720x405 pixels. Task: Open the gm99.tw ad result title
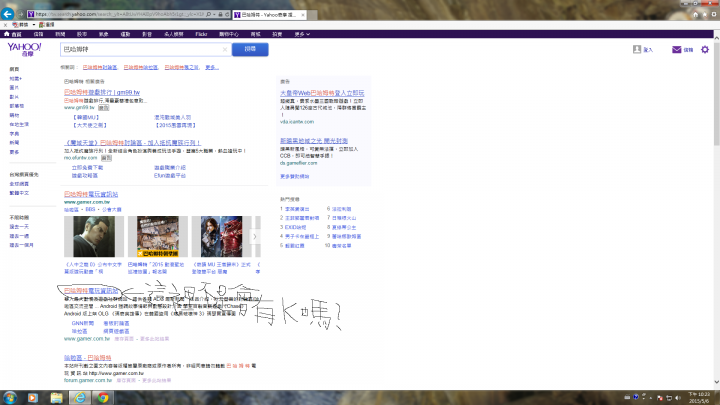(102, 92)
